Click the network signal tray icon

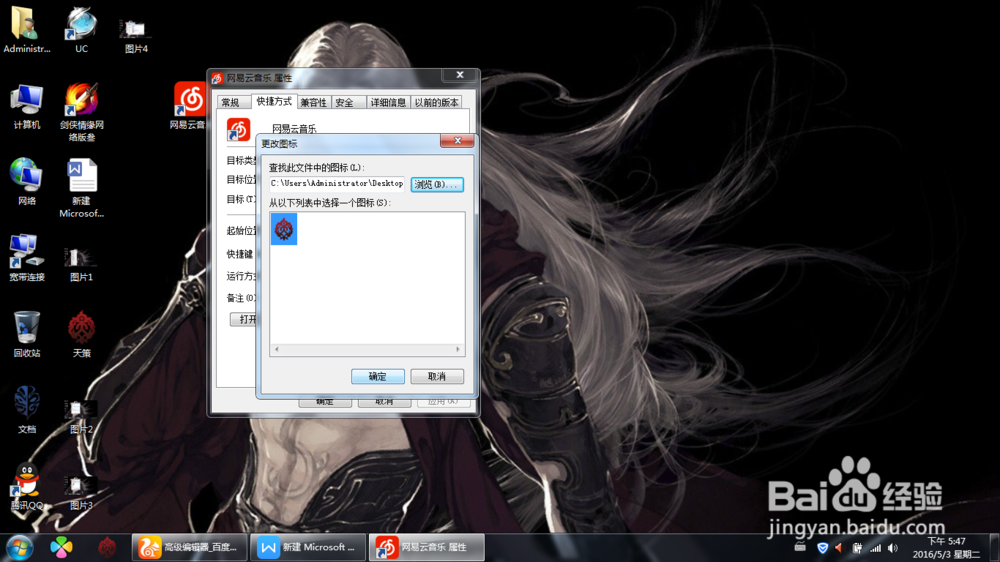click(876, 548)
